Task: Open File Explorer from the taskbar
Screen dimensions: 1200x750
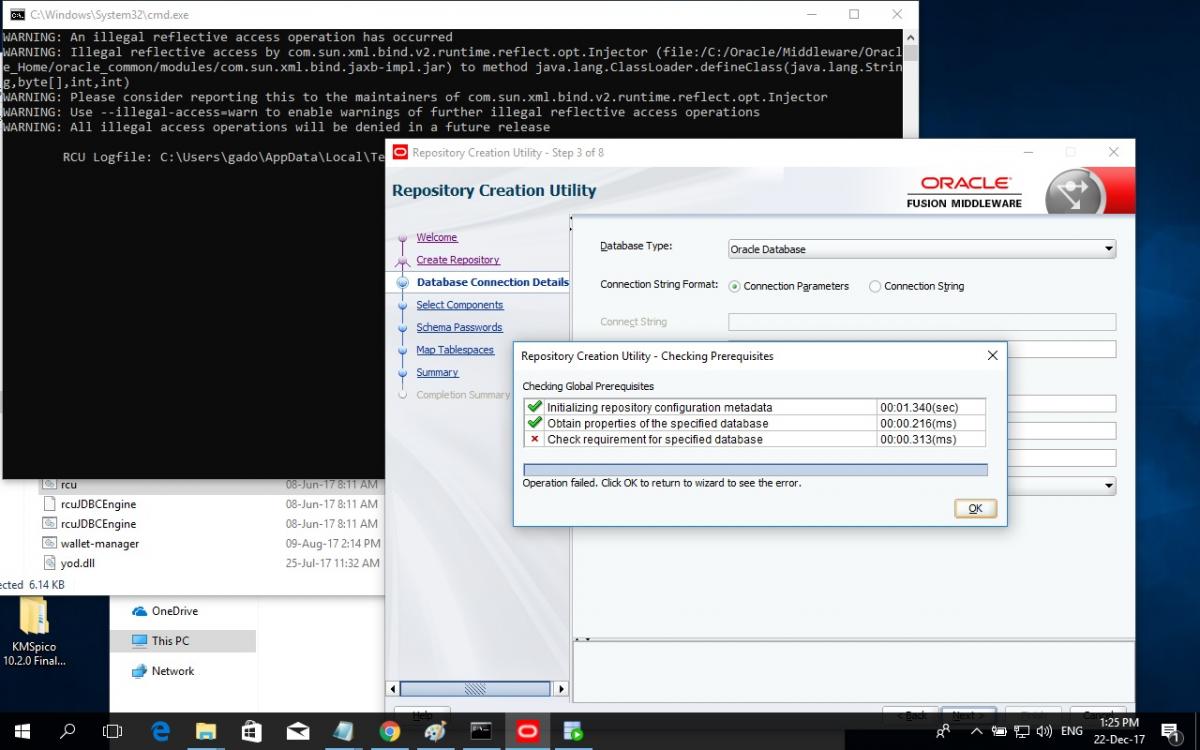Action: pyautogui.click(x=206, y=731)
